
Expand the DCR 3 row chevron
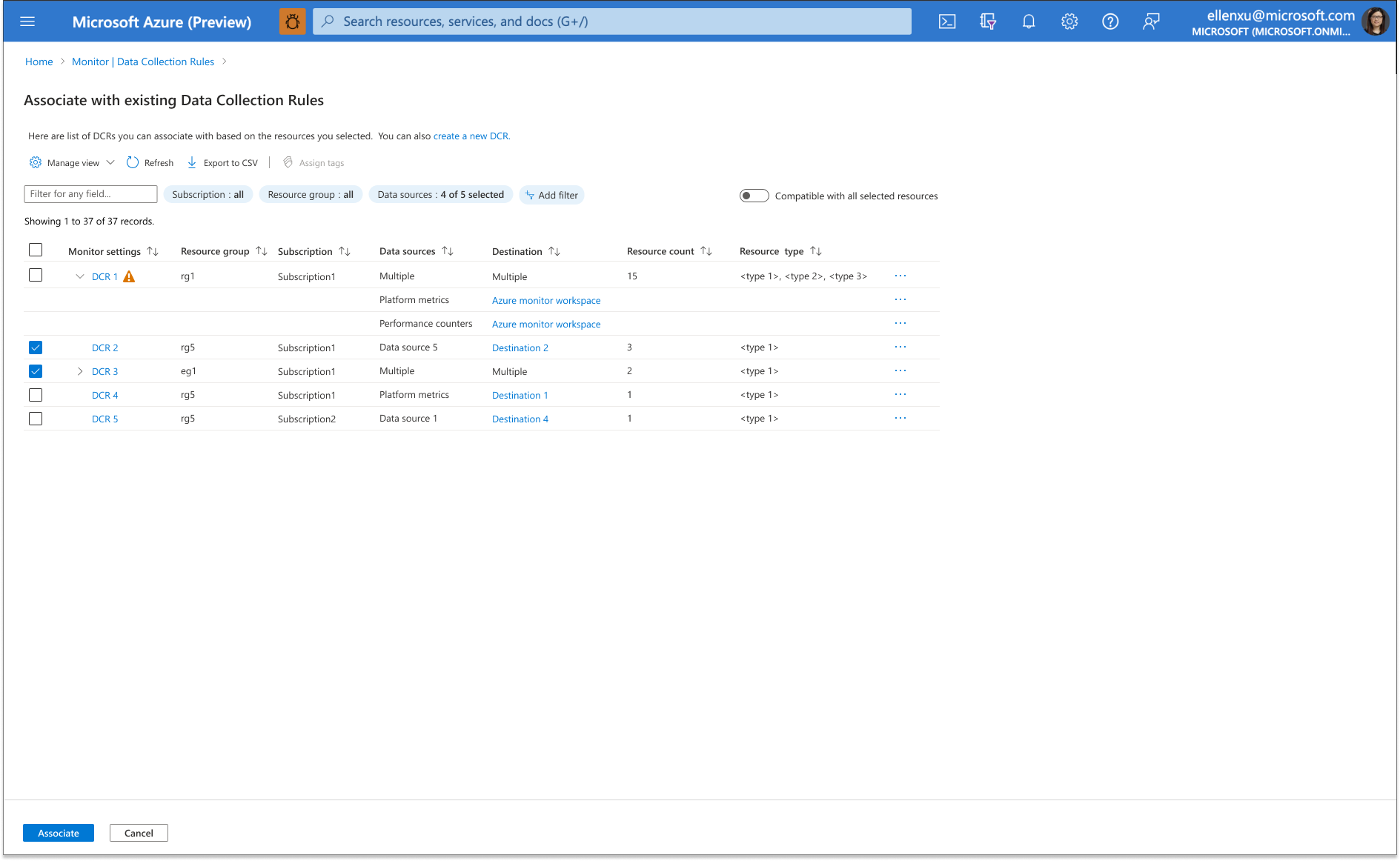click(x=80, y=371)
